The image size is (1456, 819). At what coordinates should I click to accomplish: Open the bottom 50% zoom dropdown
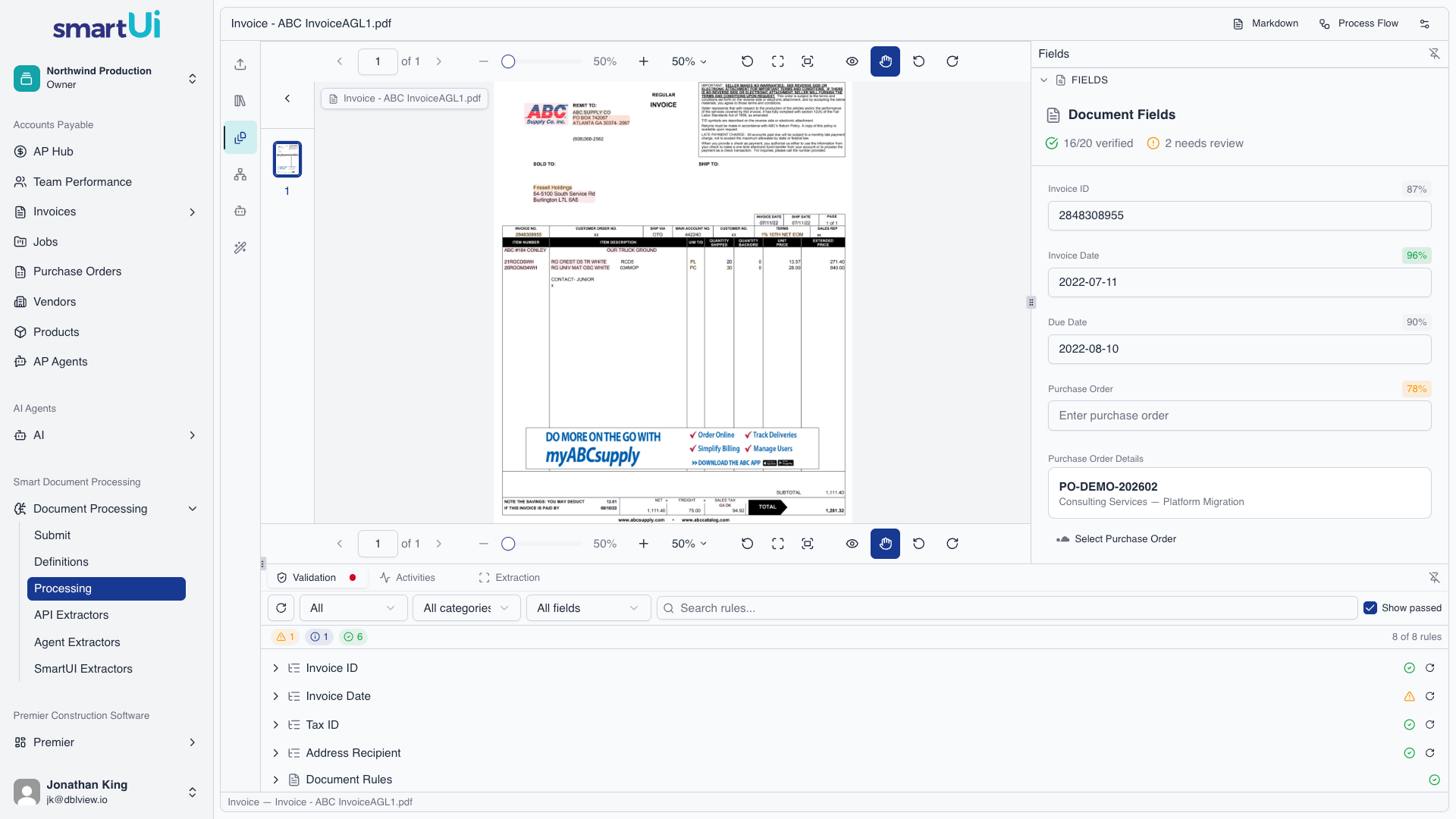(x=689, y=544)
